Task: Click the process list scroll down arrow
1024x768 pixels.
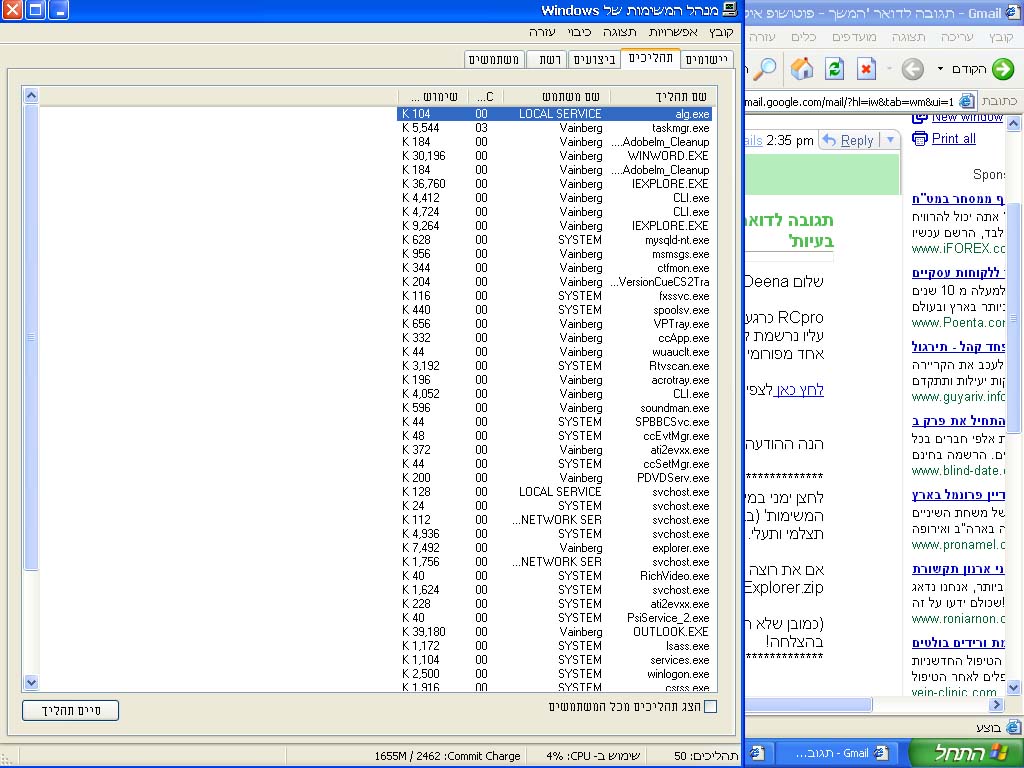Action: (x=31, y=682)
